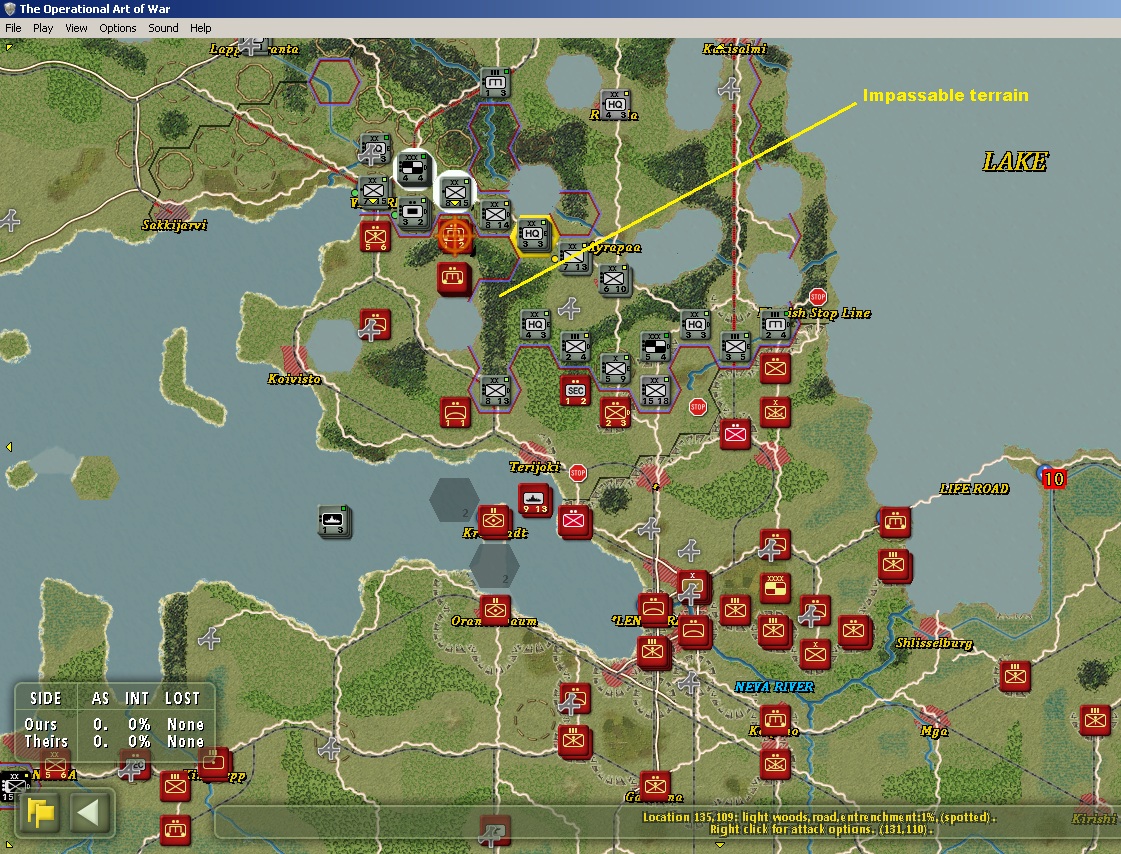1121x854 pixels.
Task: Select the grey regiment 3-5 counter
Action: pos(735,347)
